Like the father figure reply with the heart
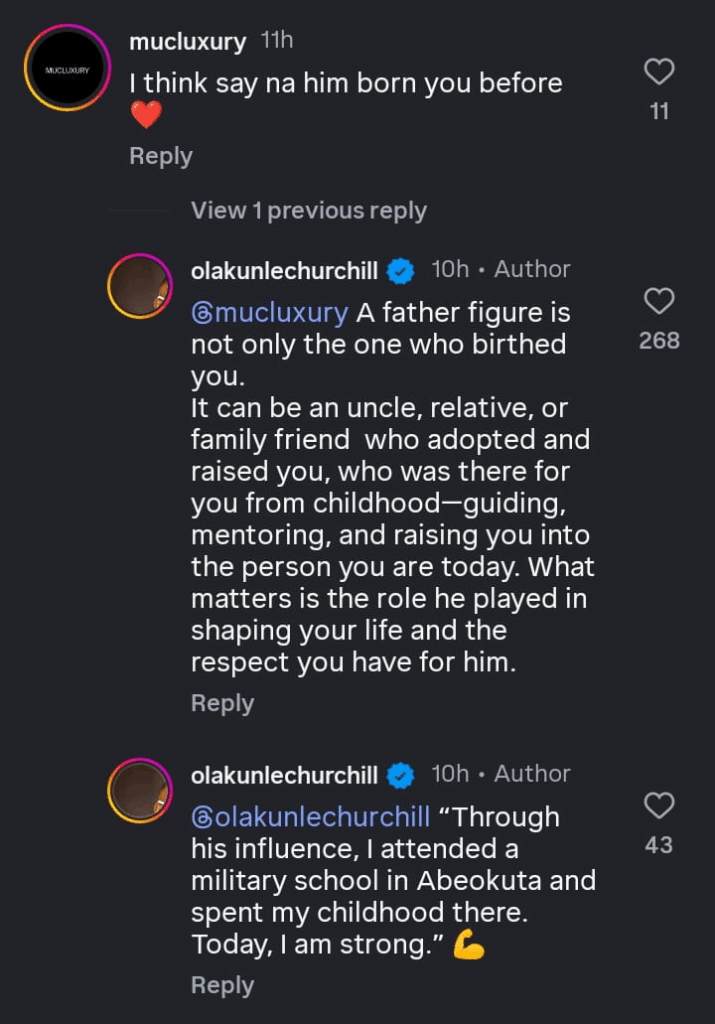 click(659, 300)
